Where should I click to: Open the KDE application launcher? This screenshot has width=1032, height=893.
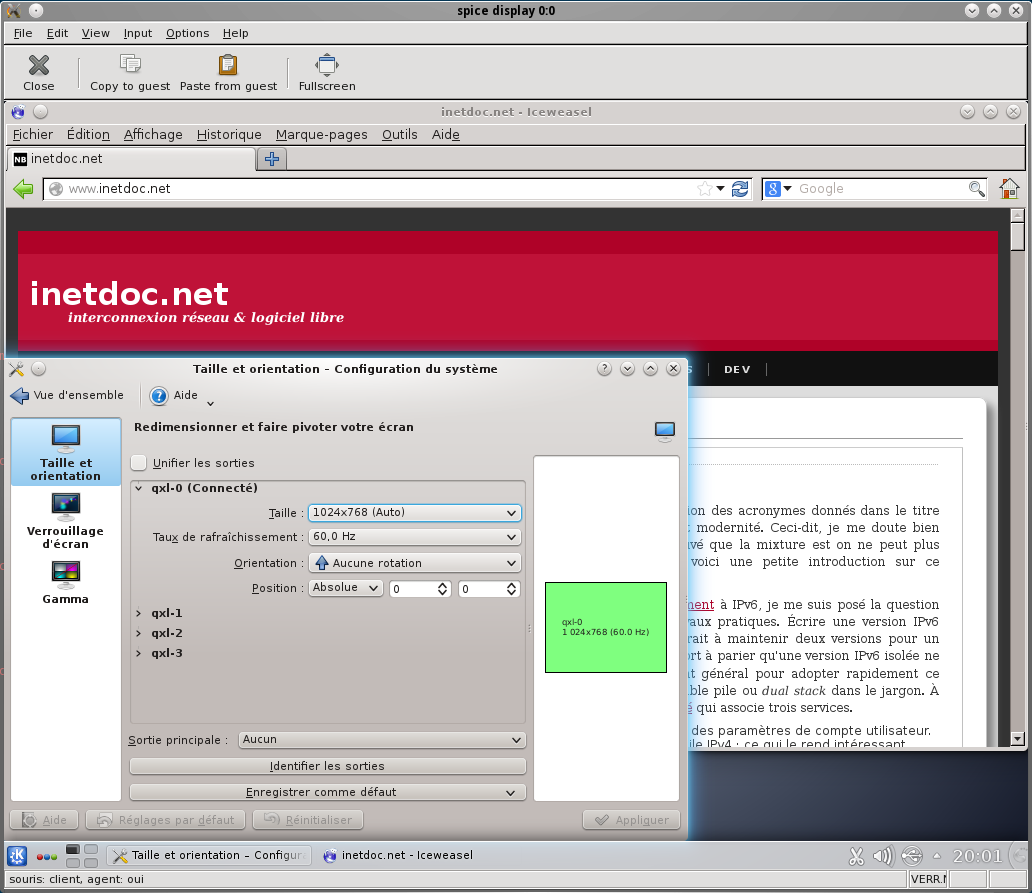coord(17,855)
